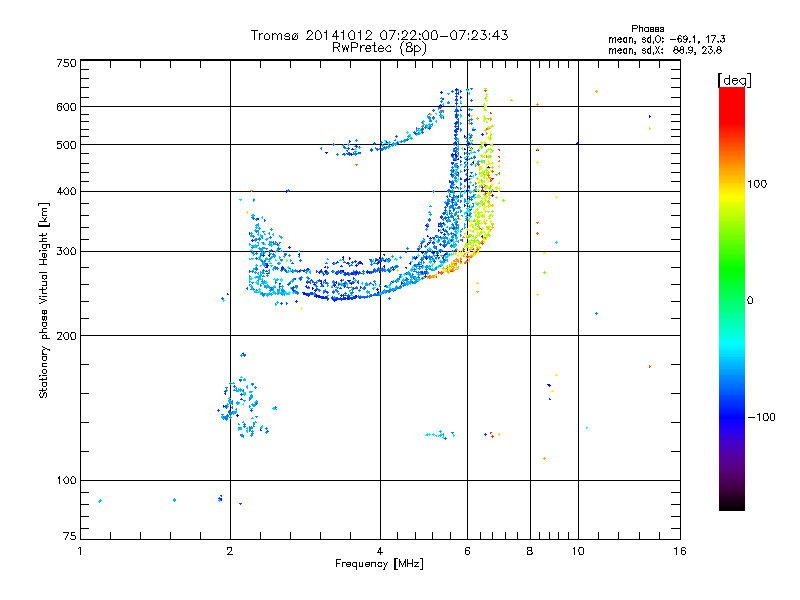This screenshot has height=600, width=800.
Task: Click the 200 tick label on height axis
Action: tap(66, 336)
